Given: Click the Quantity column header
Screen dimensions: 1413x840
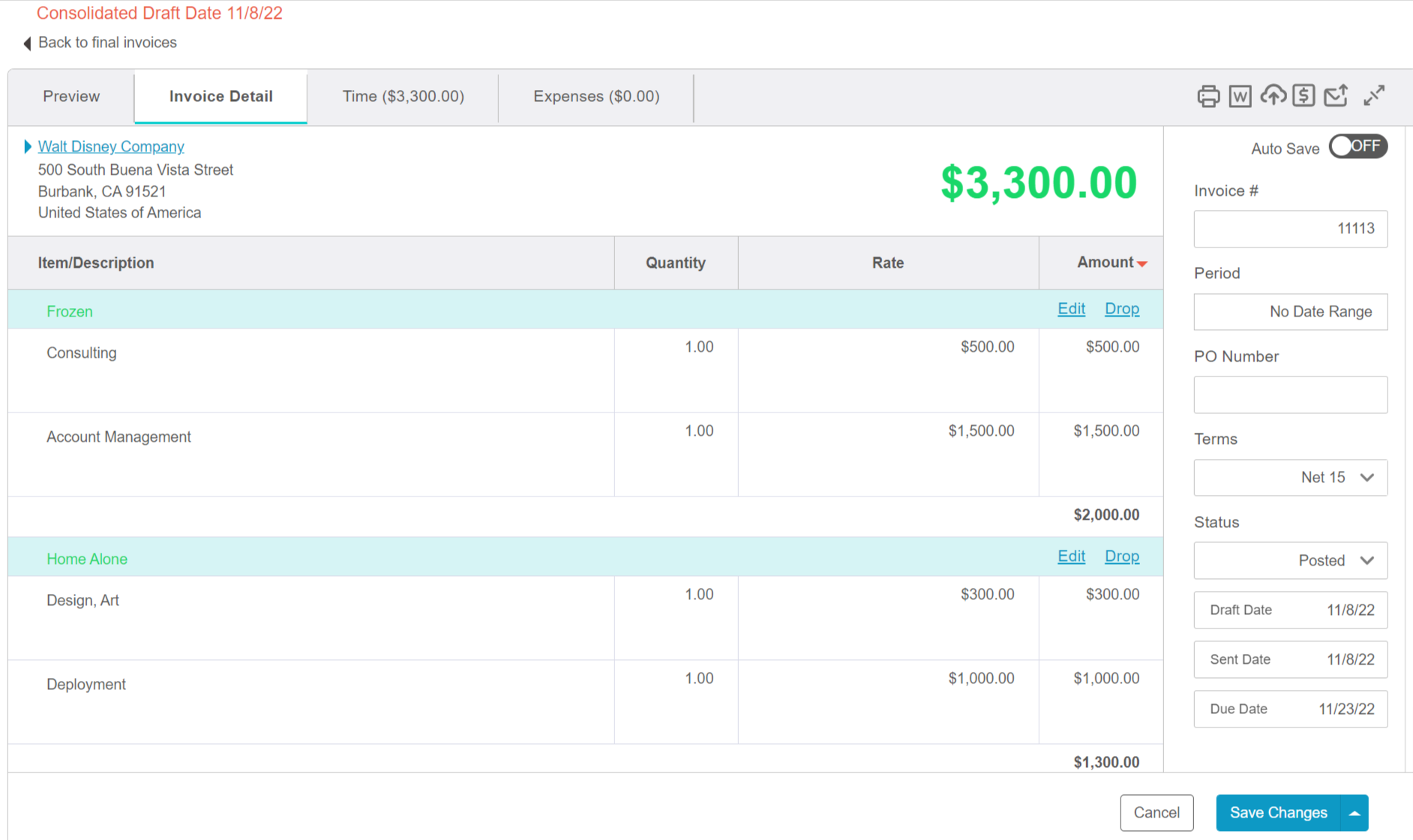Looking at the screenshot, I should [x=676, y=263].
